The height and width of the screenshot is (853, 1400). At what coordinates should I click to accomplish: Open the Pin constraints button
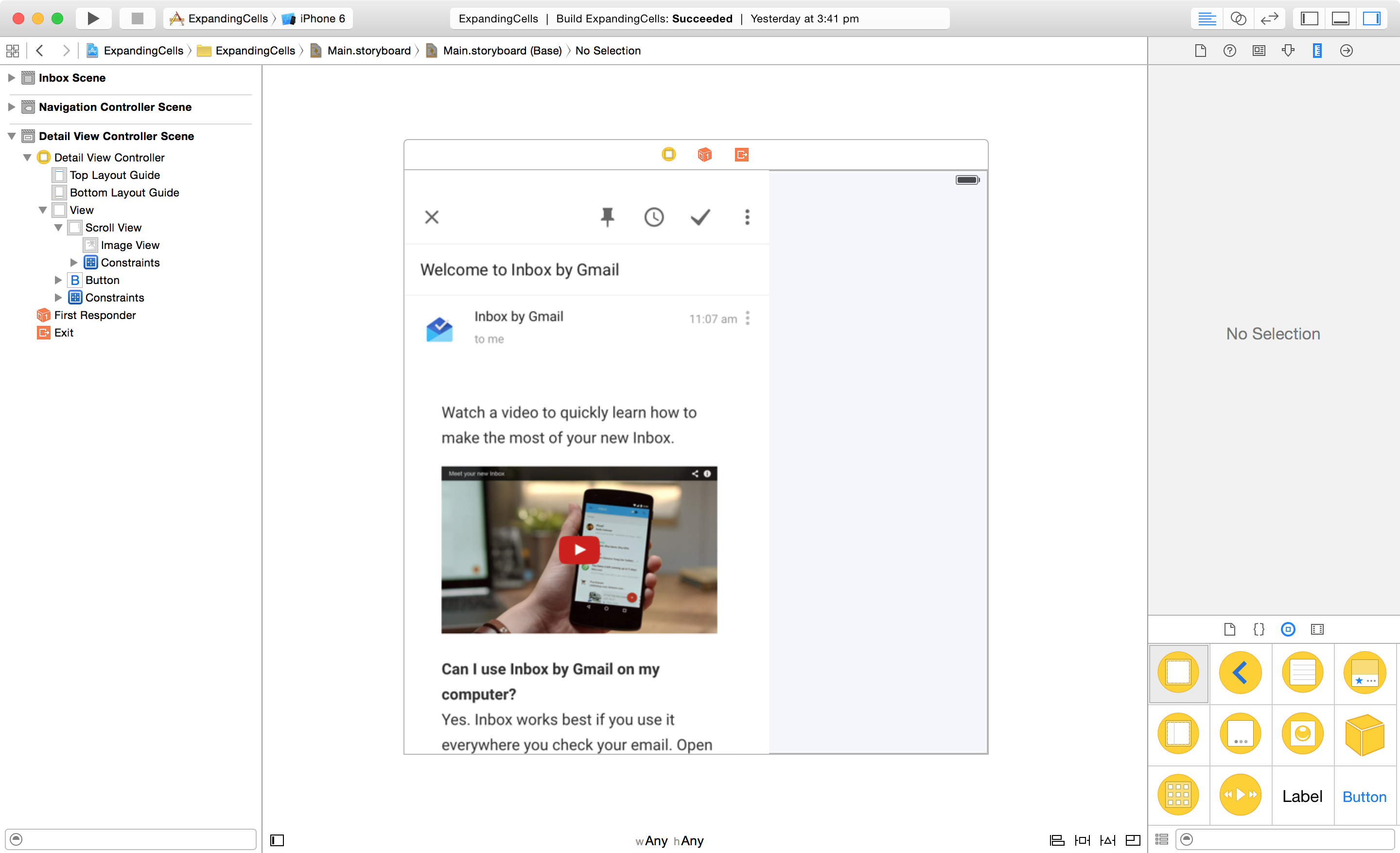click(x=1082, y=840)
